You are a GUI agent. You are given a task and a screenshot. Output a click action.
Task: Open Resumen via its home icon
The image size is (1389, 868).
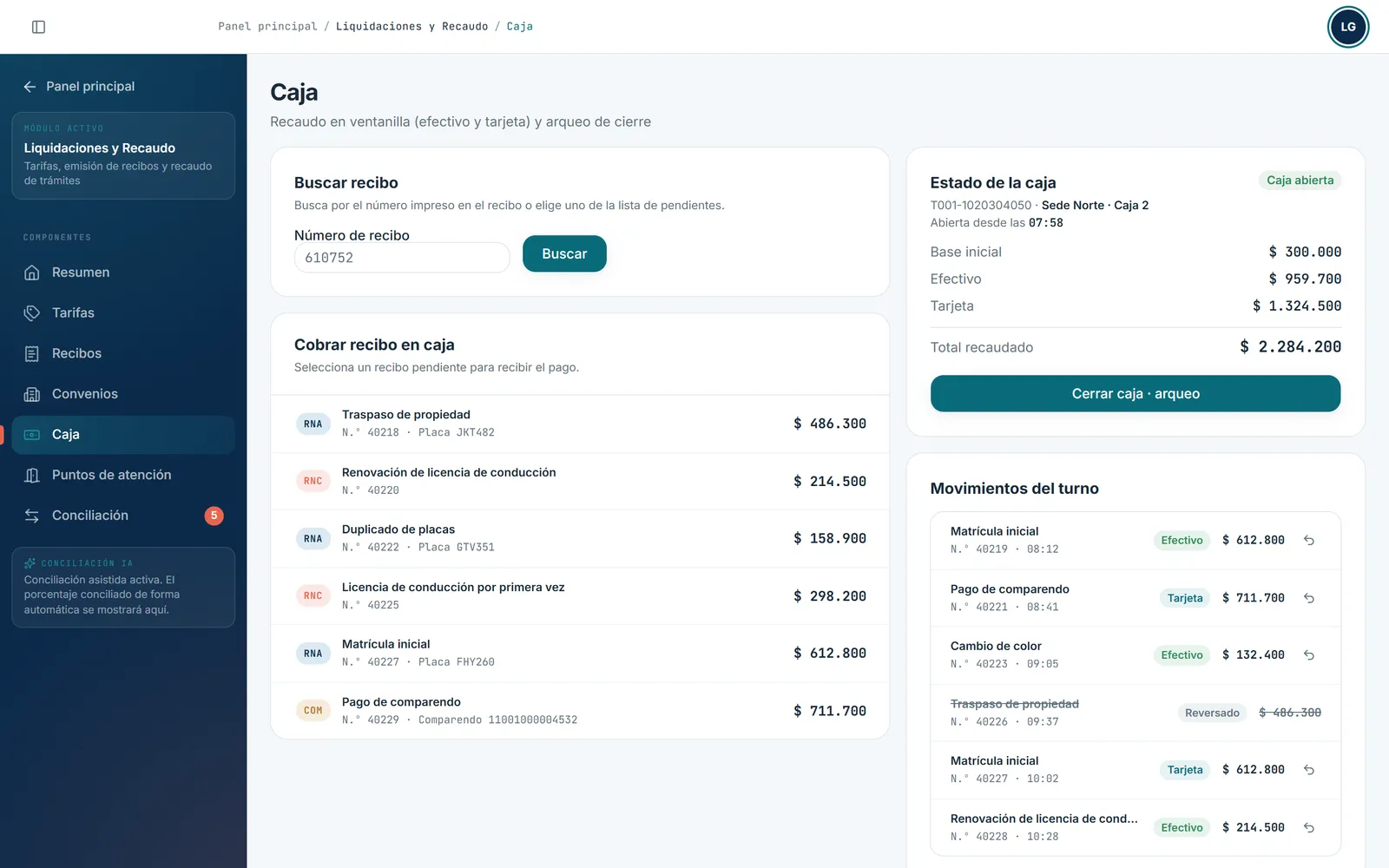[x=32, y=273]
